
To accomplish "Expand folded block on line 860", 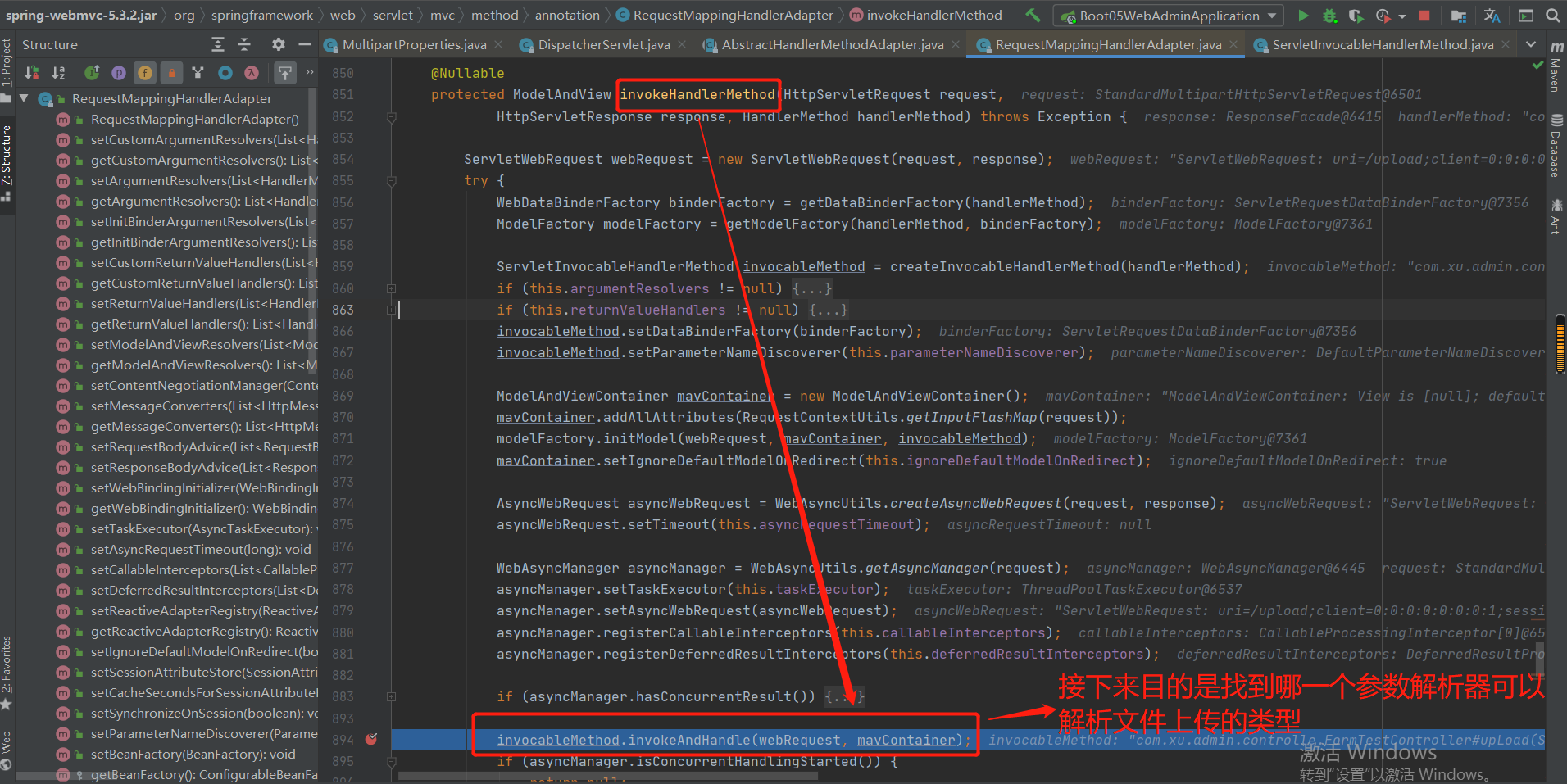I will tap(391, 288).
